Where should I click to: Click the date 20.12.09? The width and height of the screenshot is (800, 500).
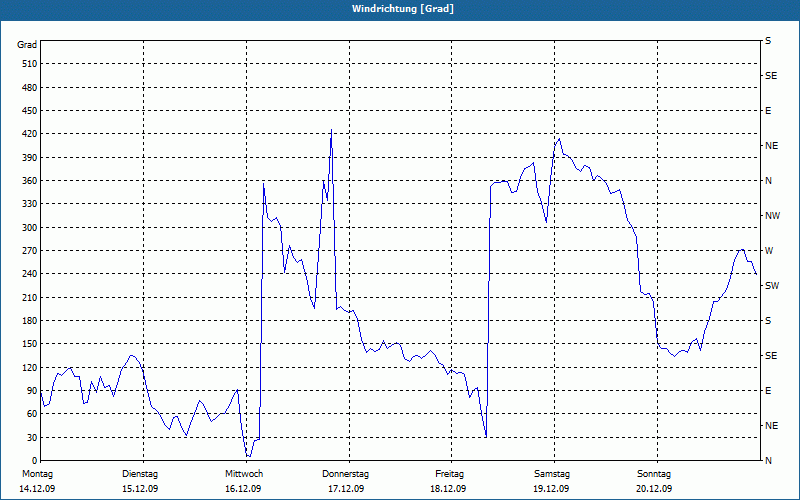pyautogui.click(x=654, y=489)
